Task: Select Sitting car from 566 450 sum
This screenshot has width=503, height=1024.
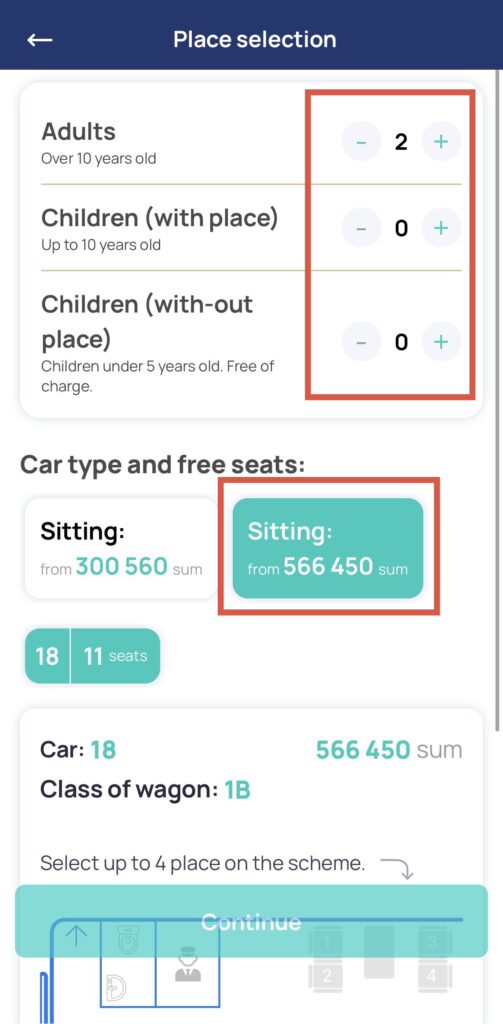Action: point(328,549)
